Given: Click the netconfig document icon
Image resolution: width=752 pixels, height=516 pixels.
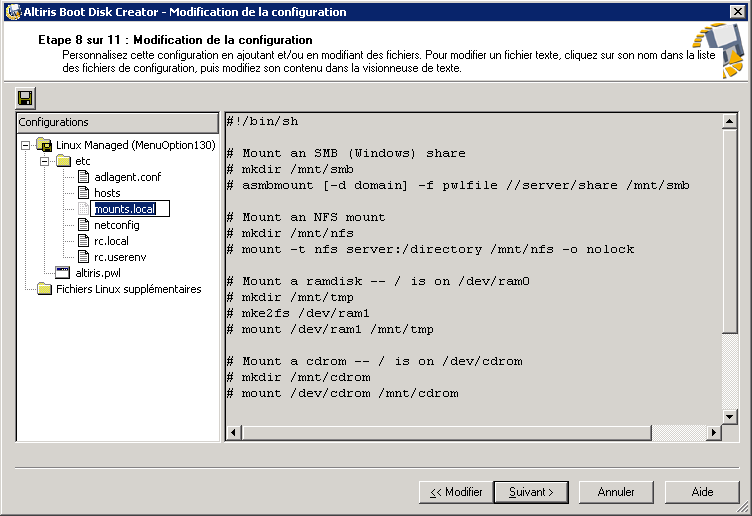Looking at the screenshot, I should tap(83, 225).
